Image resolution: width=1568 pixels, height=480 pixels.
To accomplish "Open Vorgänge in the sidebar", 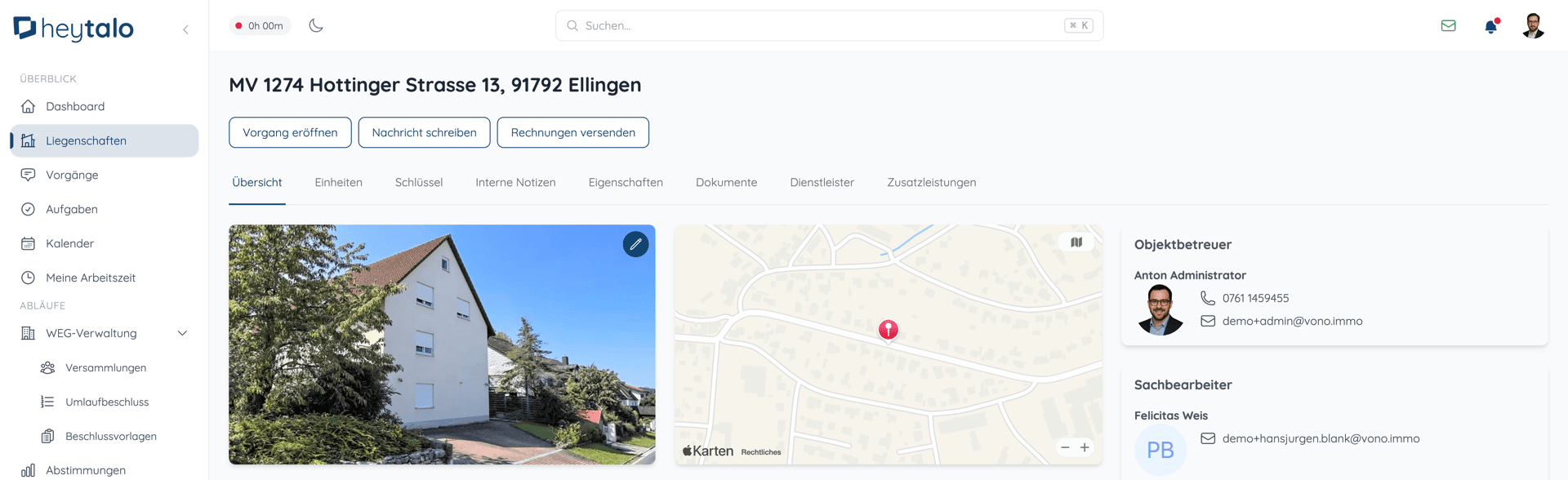I will [x=104, y=176].
